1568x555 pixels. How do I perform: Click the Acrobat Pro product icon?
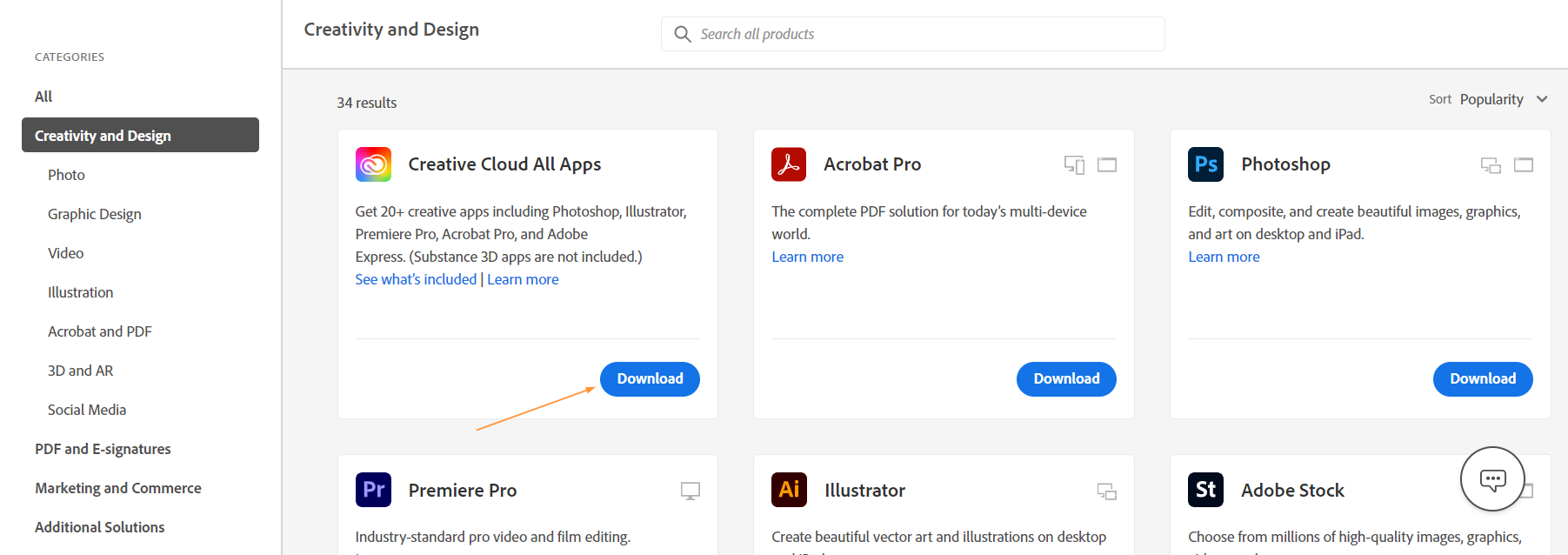[789, 164]
